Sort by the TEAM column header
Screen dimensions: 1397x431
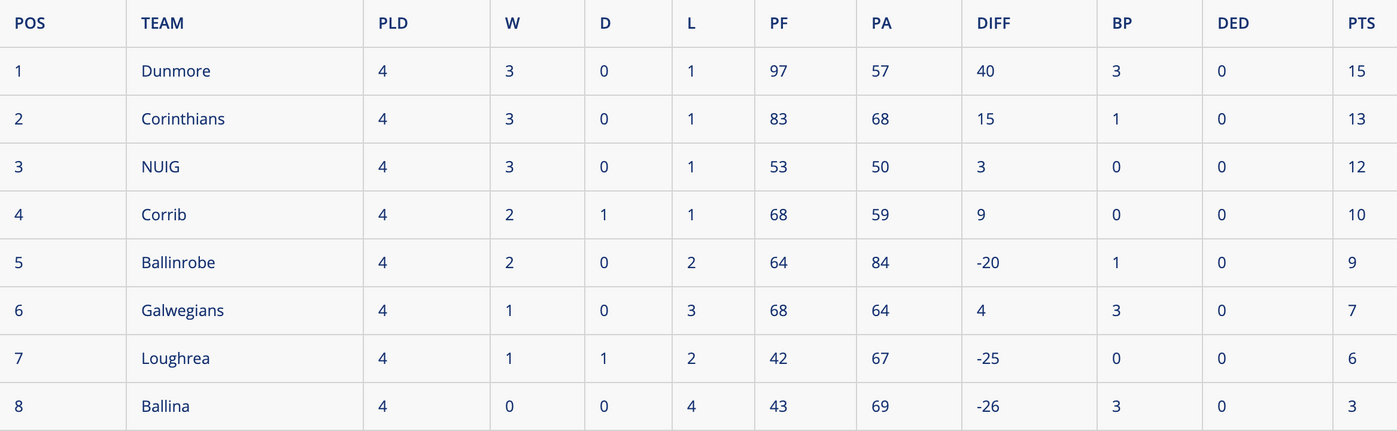[162, 23]
